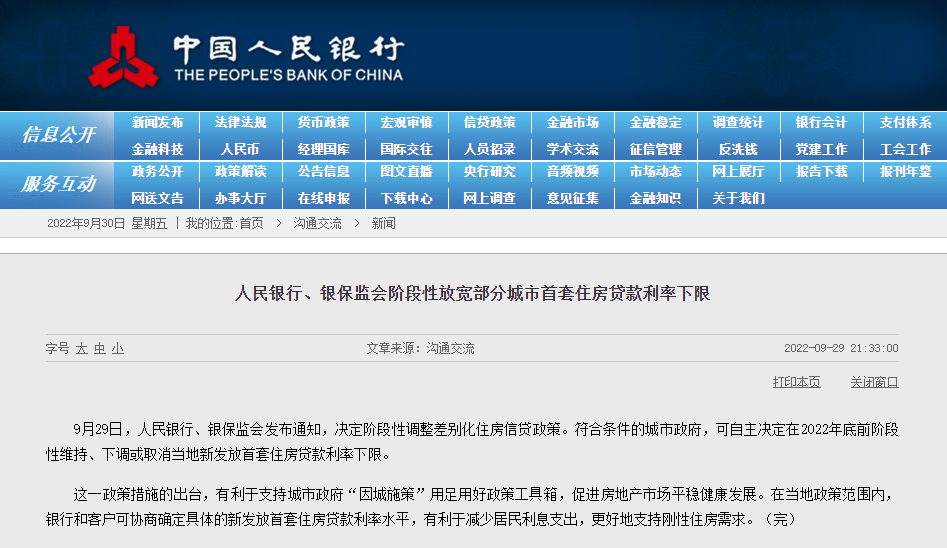
Task: Click 关闭窗口 to close window
Action: tap(875, 382)
